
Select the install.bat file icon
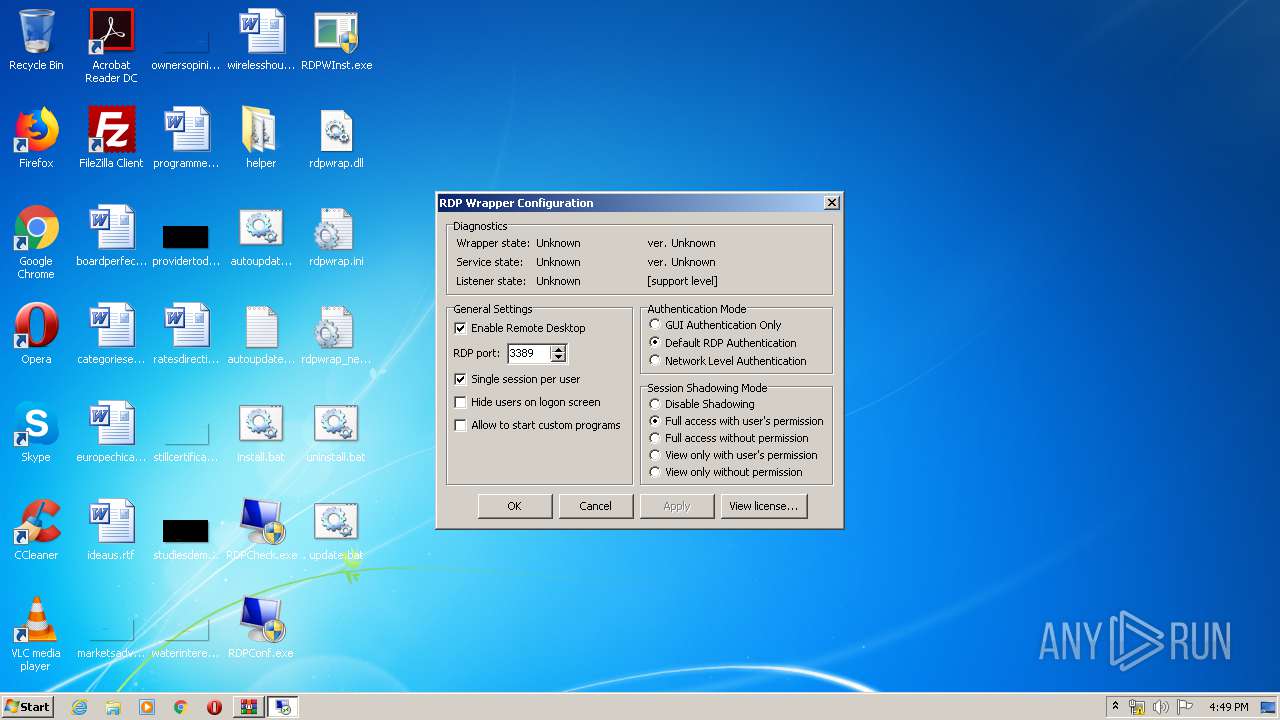click(261, 432)
